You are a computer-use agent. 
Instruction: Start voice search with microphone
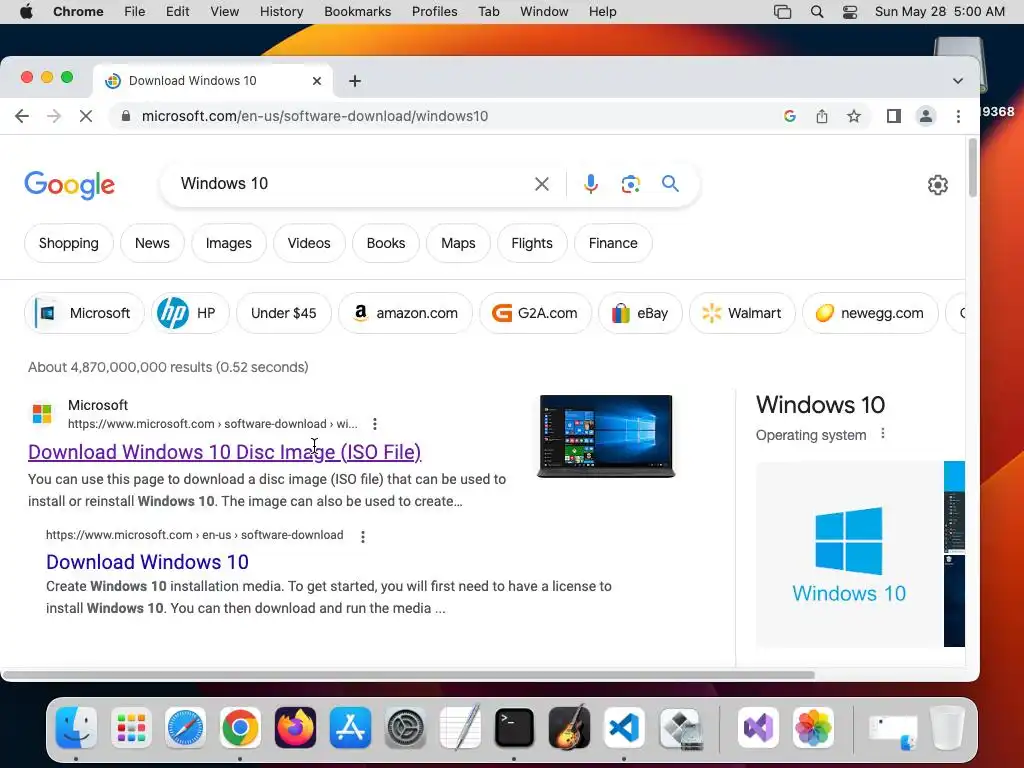[x=590, y=184]
